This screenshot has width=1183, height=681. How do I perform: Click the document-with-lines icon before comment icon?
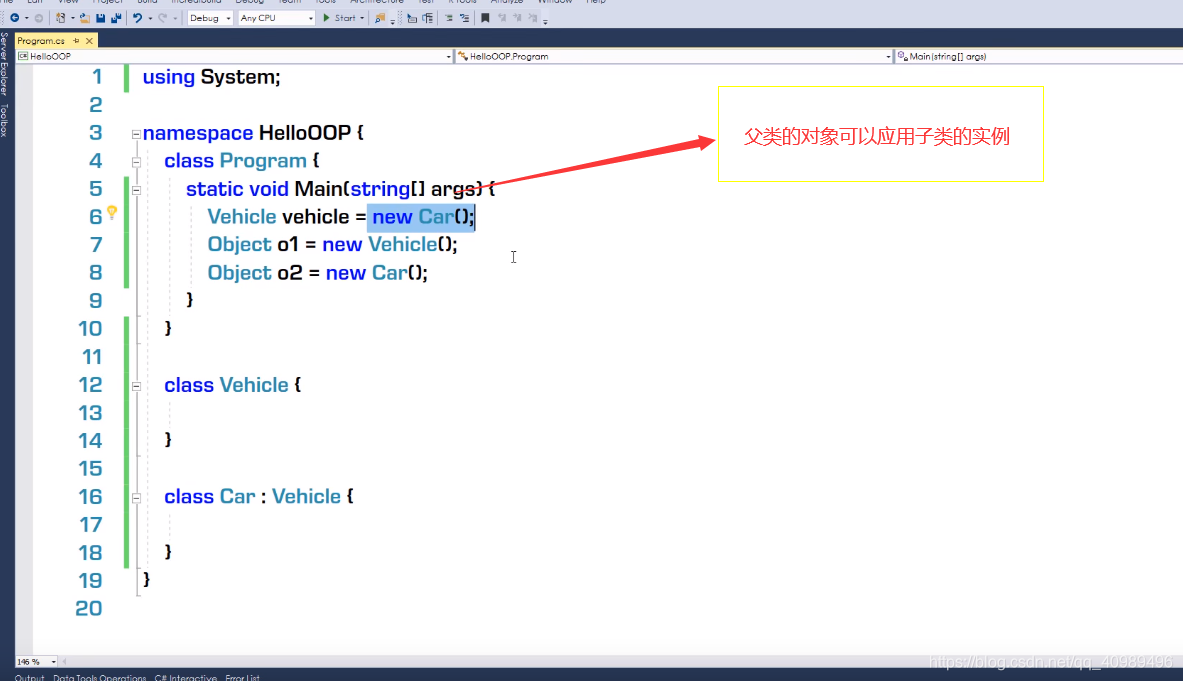pyautogui.click(x=428, y=18)
